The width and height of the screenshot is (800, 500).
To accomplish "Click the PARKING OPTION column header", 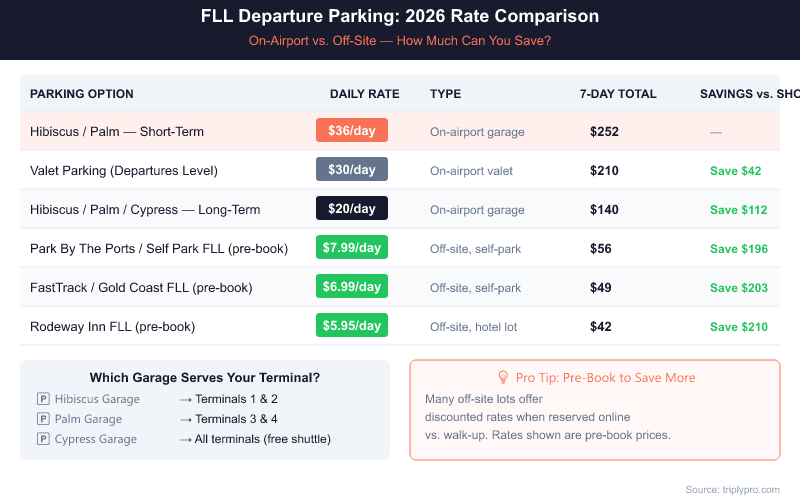I will point(82,94).
